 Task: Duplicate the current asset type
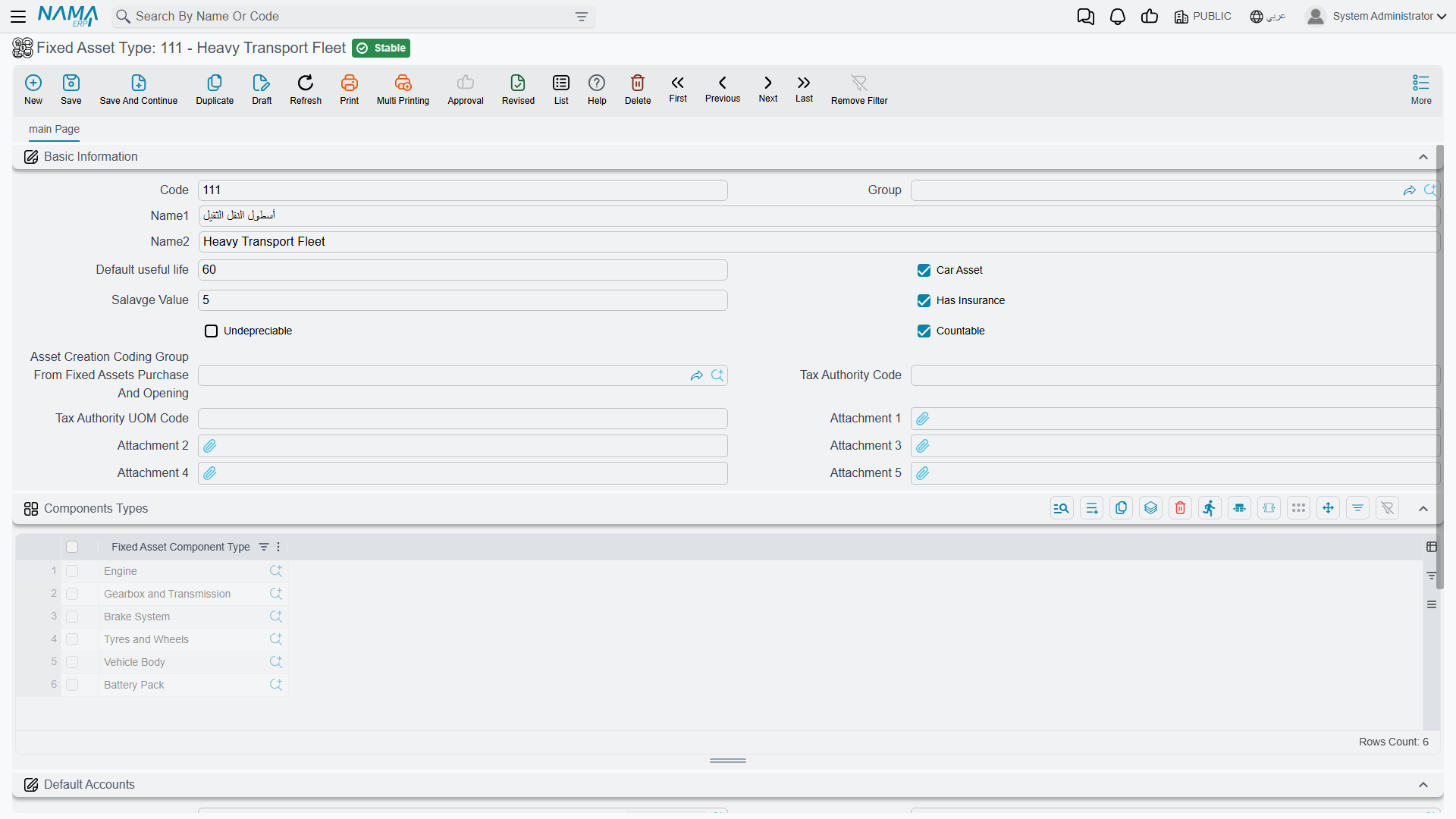click(215, 89)
